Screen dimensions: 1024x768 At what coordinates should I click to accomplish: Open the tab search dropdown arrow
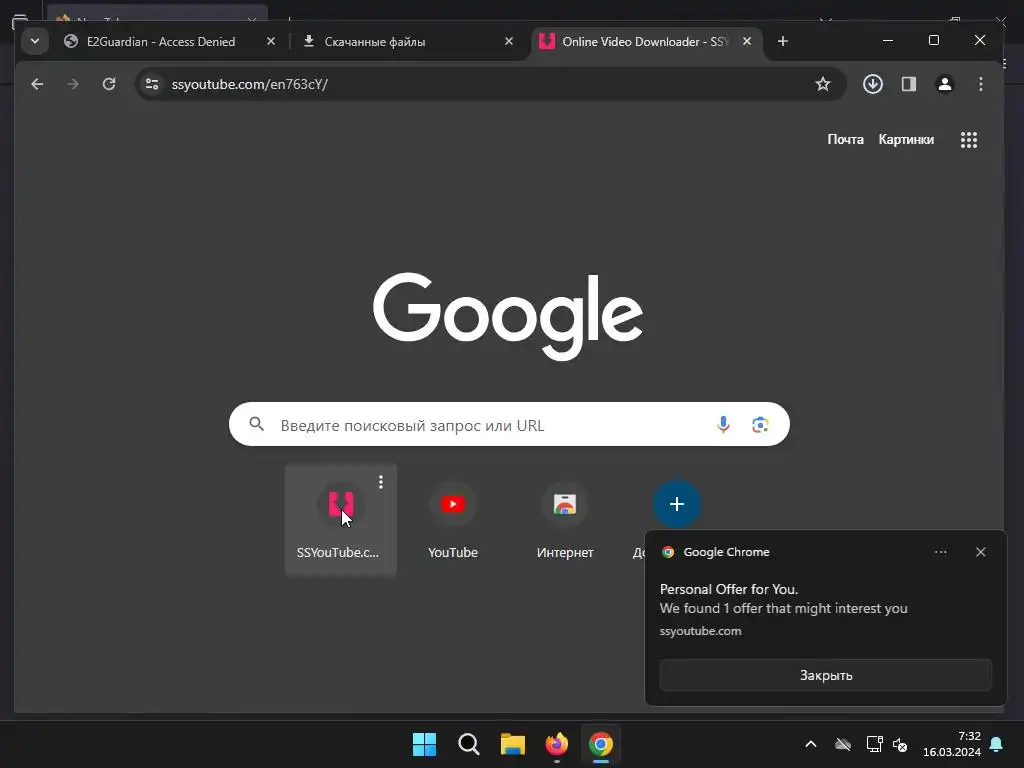[35, 41]
